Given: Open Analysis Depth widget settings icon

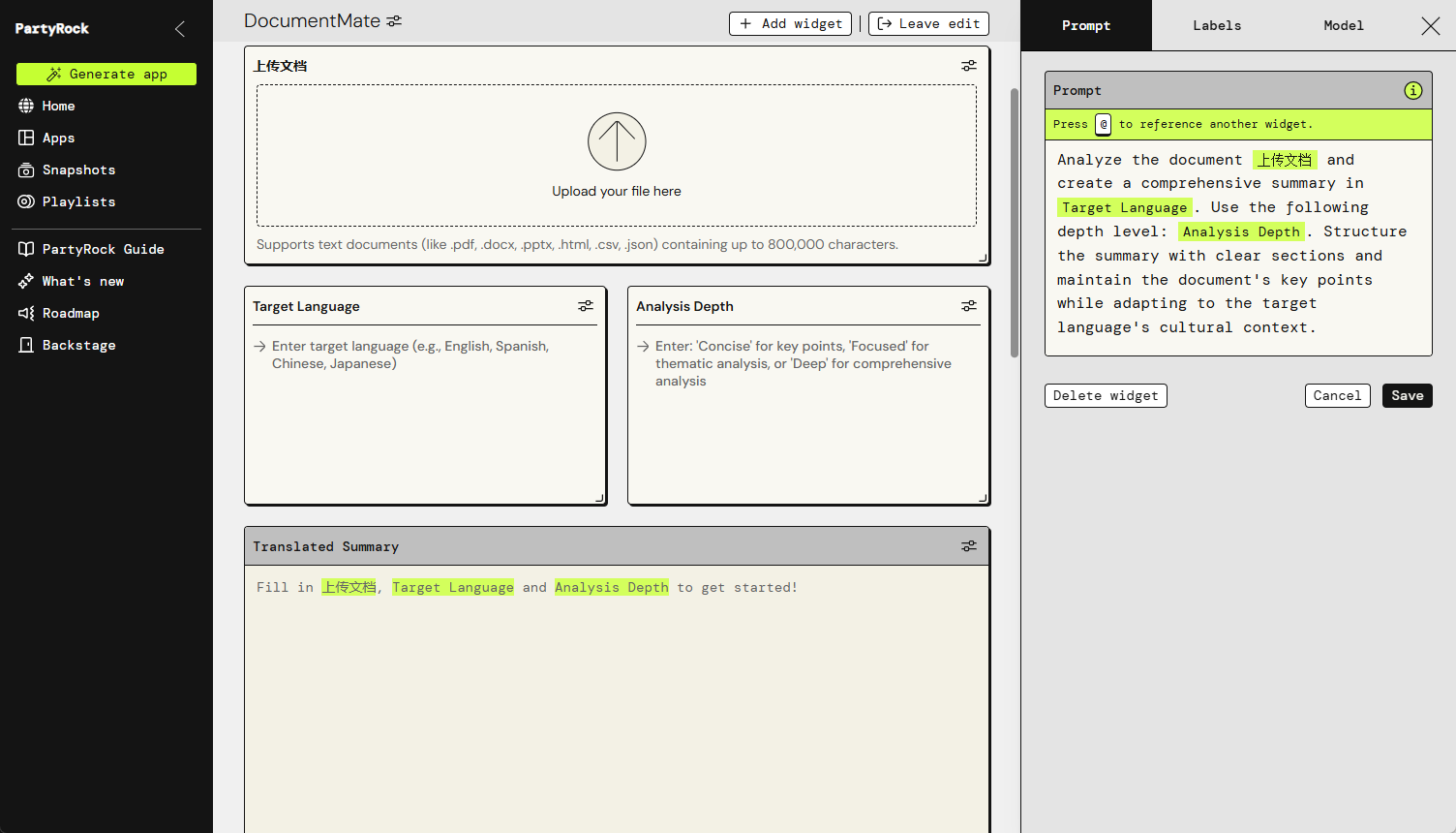Looking at the screenshot, I should [x=968, y=306].
